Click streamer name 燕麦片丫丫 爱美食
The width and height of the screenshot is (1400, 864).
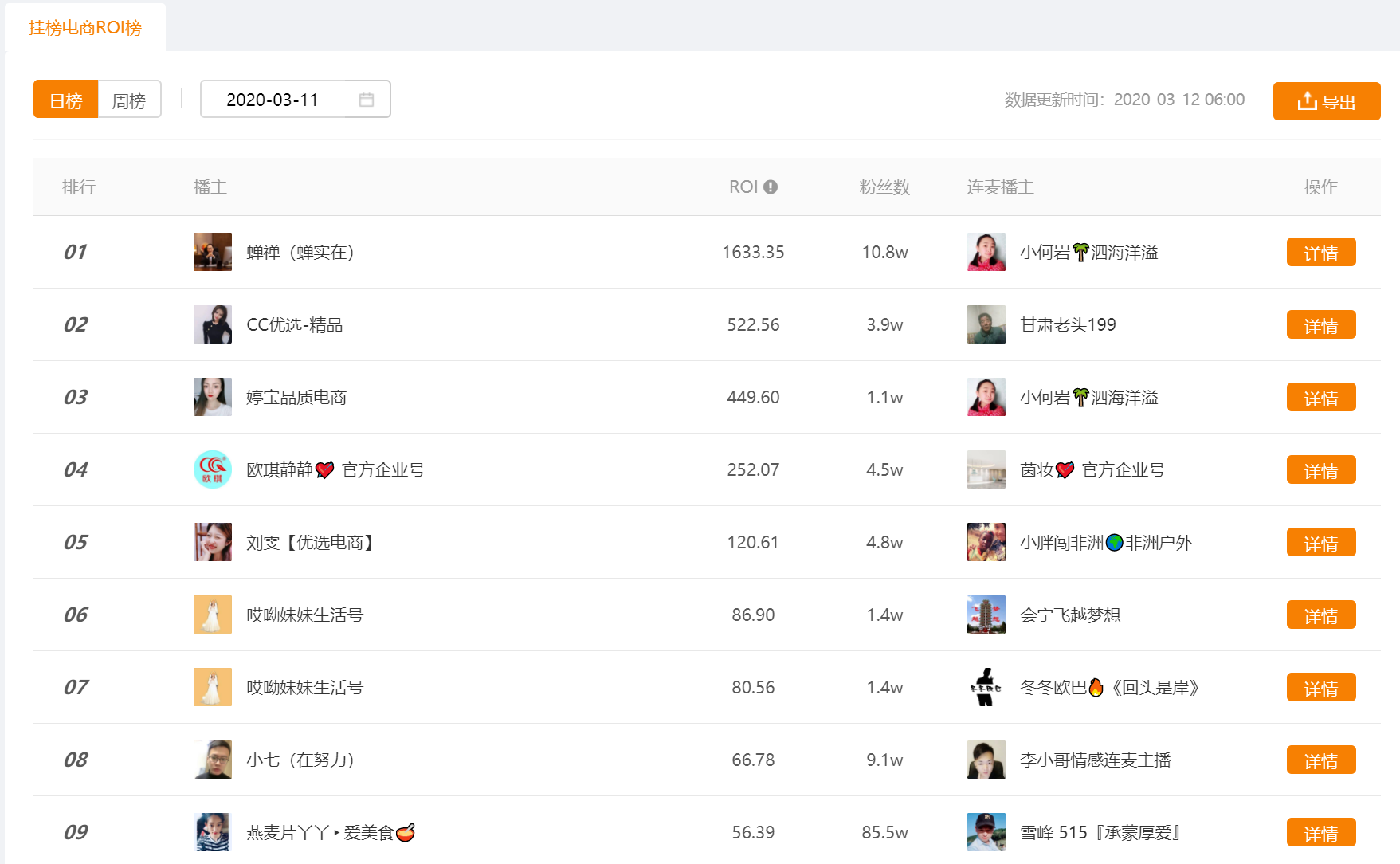pyautogui.click(x=331, y=833)
